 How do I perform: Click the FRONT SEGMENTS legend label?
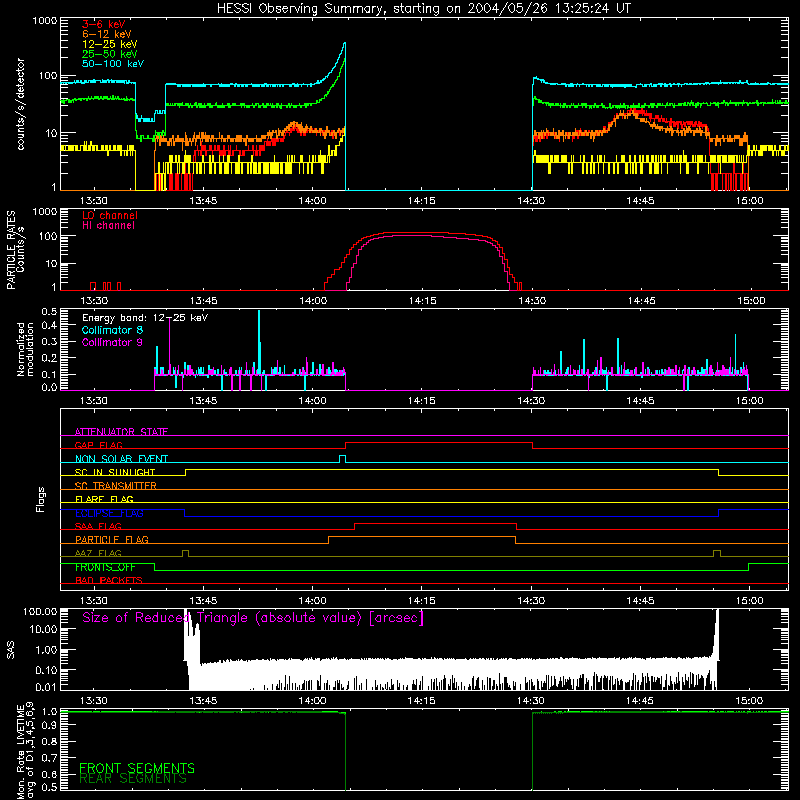click(137, 768)
